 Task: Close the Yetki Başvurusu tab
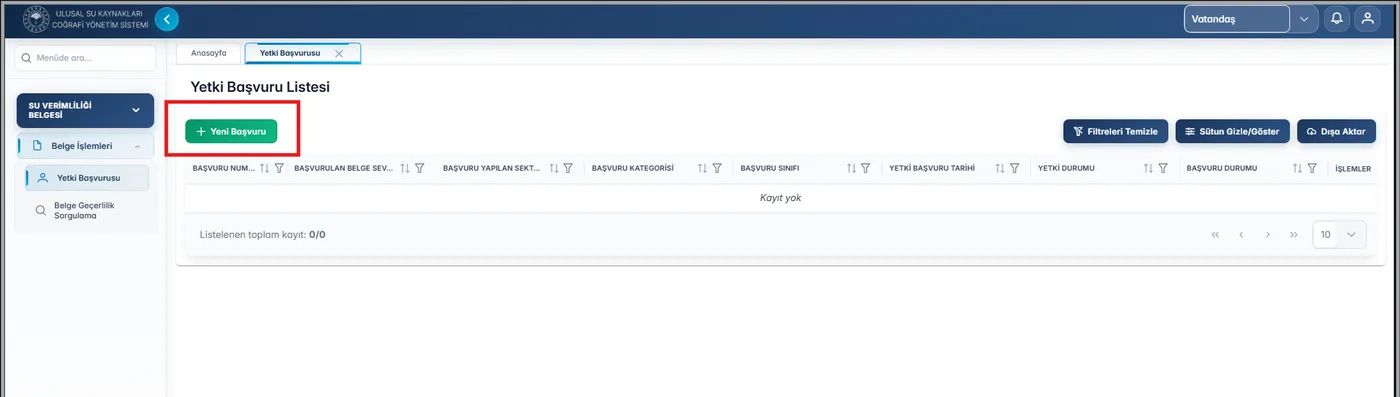tap(339, 53)
